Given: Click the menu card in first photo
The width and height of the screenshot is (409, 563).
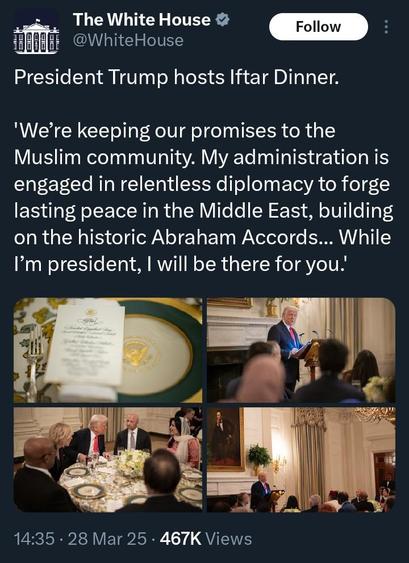Looking at the screenshot, I should click(x=85, y=343).
